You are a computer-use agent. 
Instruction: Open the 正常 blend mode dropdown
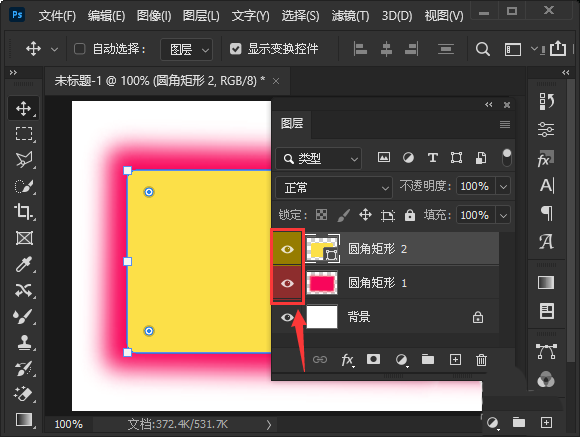pyautogui.click(x=334, y=188)
